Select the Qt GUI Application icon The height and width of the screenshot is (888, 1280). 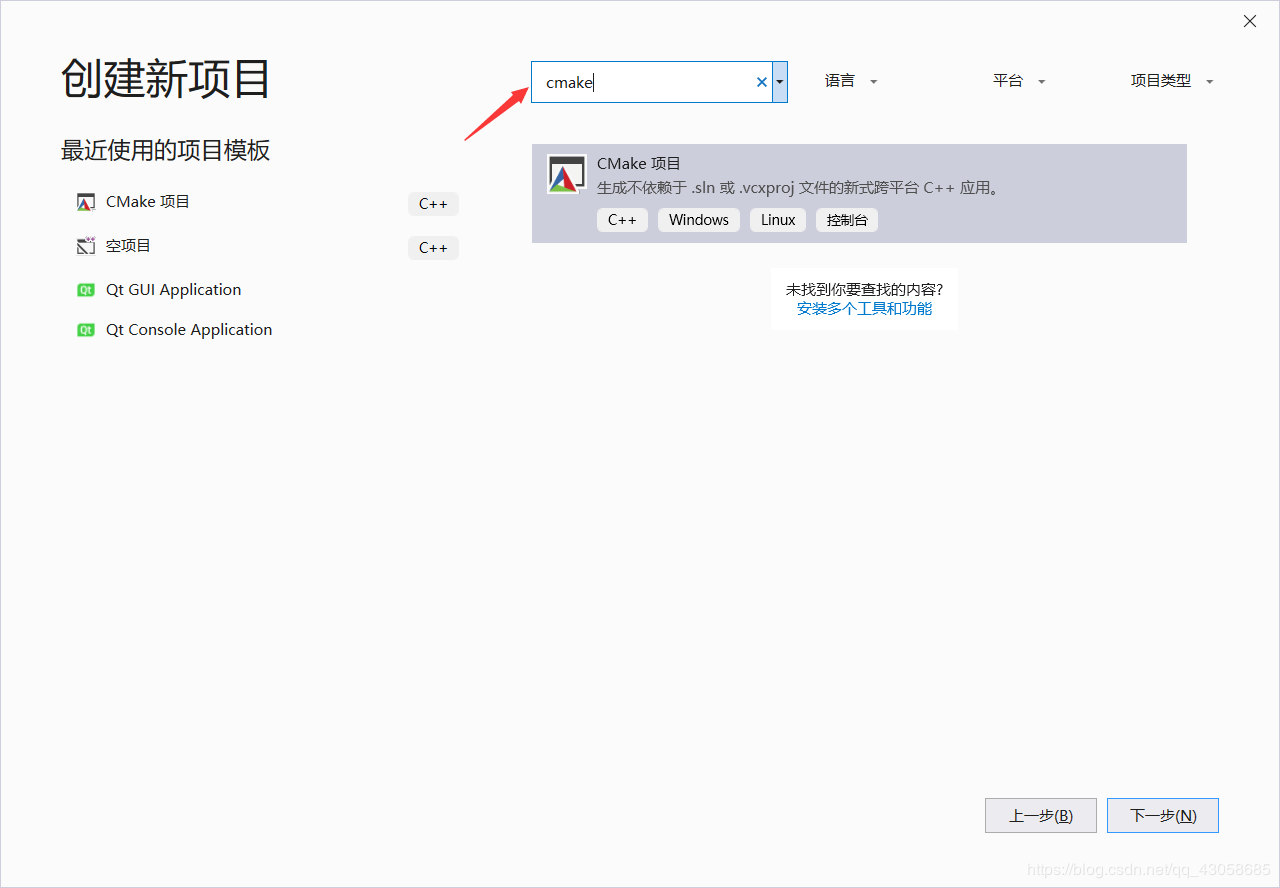[x=86, y=289]
